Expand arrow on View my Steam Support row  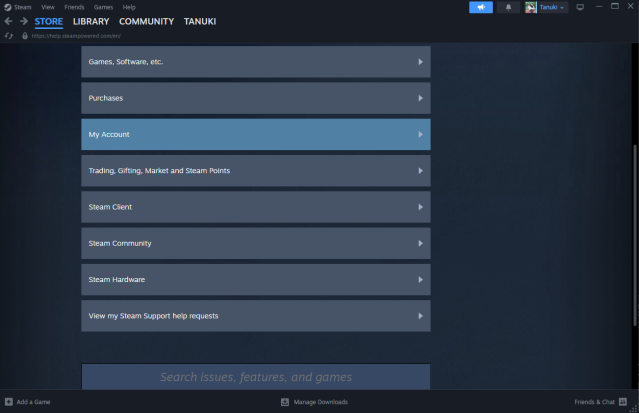click(x=421, y=316)
